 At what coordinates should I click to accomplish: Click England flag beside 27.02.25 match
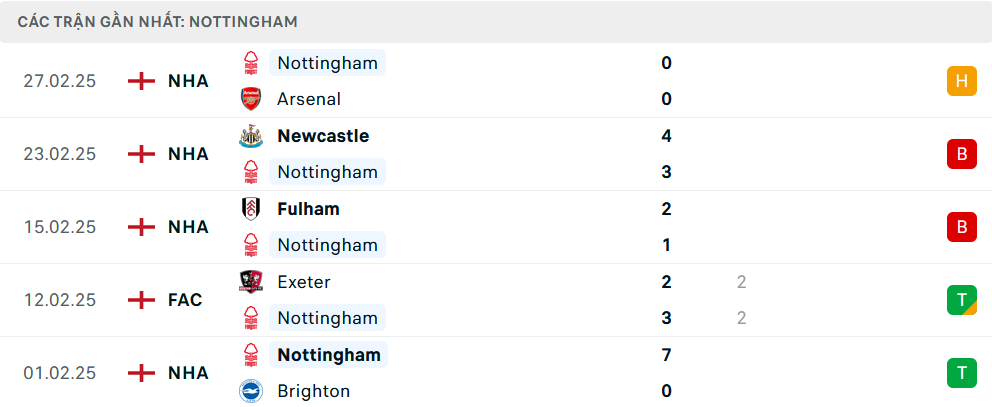coord(142,81)
